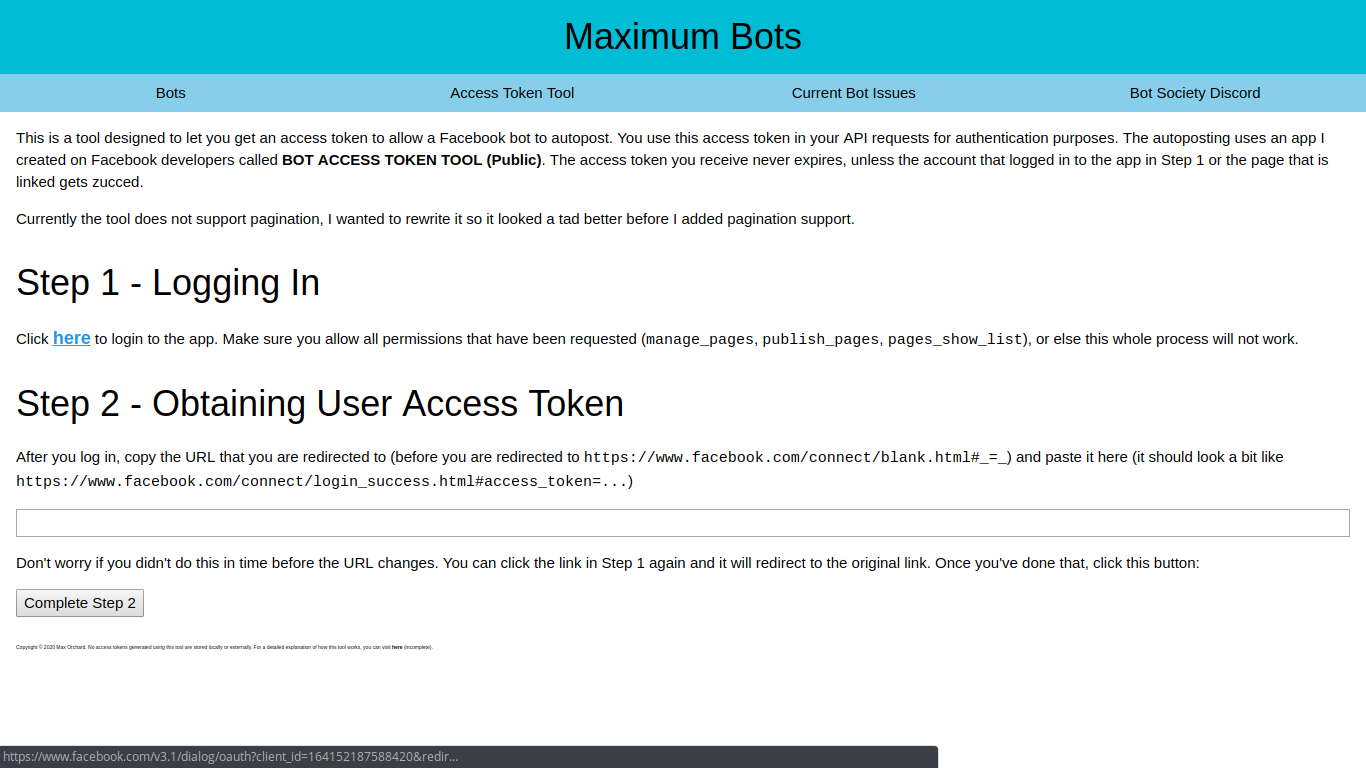The width and height of the screenshot is (1366, 768).
Task: Open the 'here' link in the copyright footer
Action: 397,647
